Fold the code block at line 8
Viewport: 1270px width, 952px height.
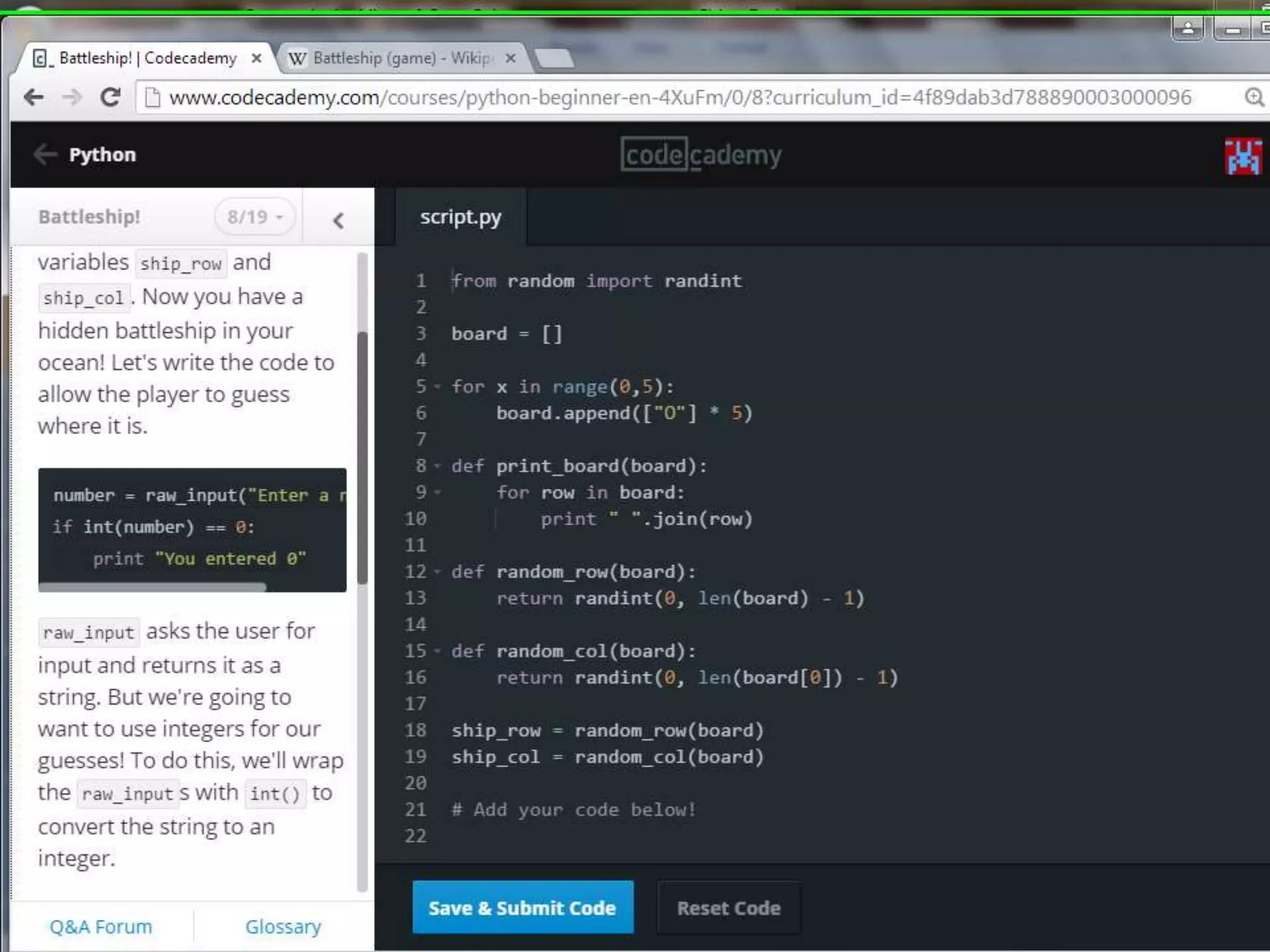[x=438, y=465]
